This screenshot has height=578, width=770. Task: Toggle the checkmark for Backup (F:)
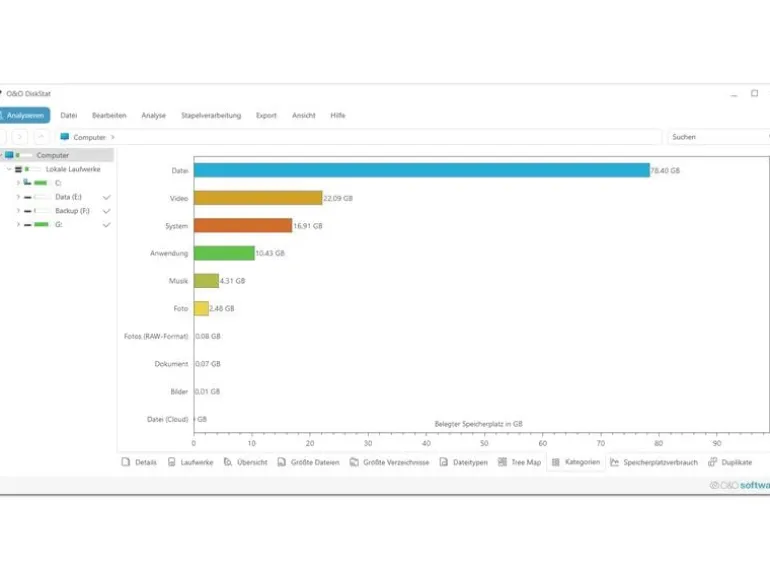[x=106, y=211]
